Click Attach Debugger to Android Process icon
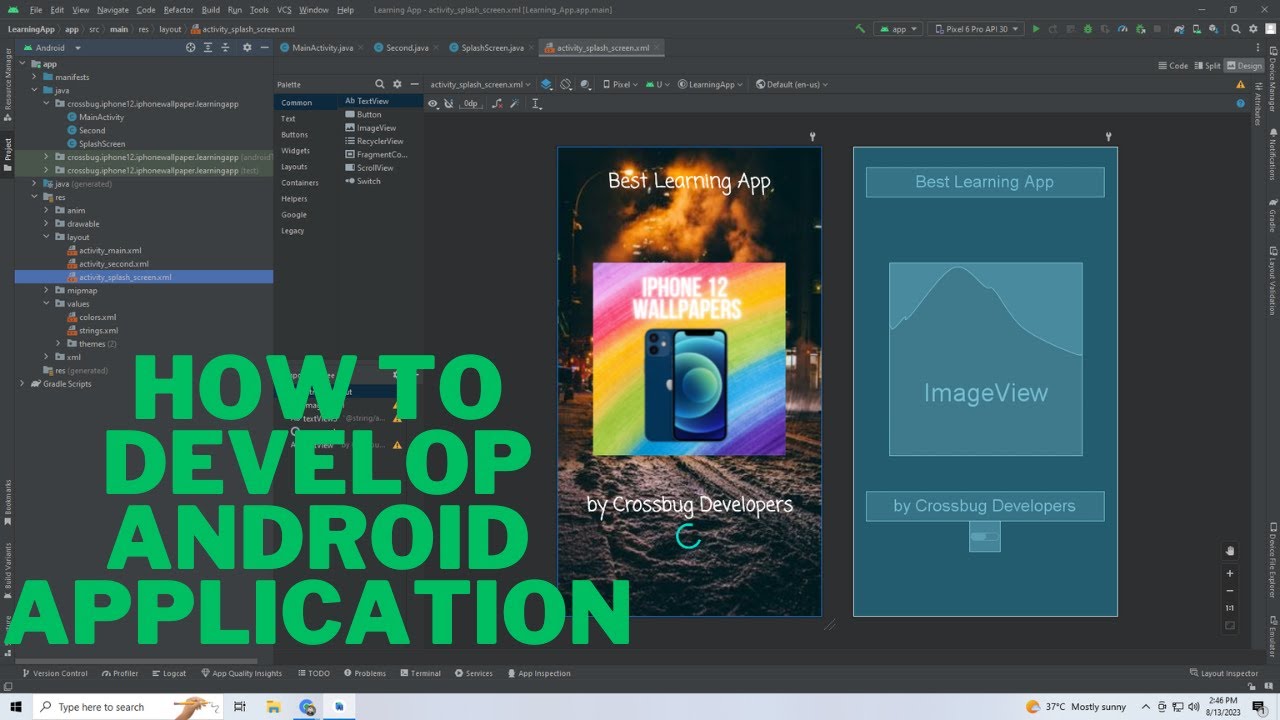 click(x=1141, y=29)
